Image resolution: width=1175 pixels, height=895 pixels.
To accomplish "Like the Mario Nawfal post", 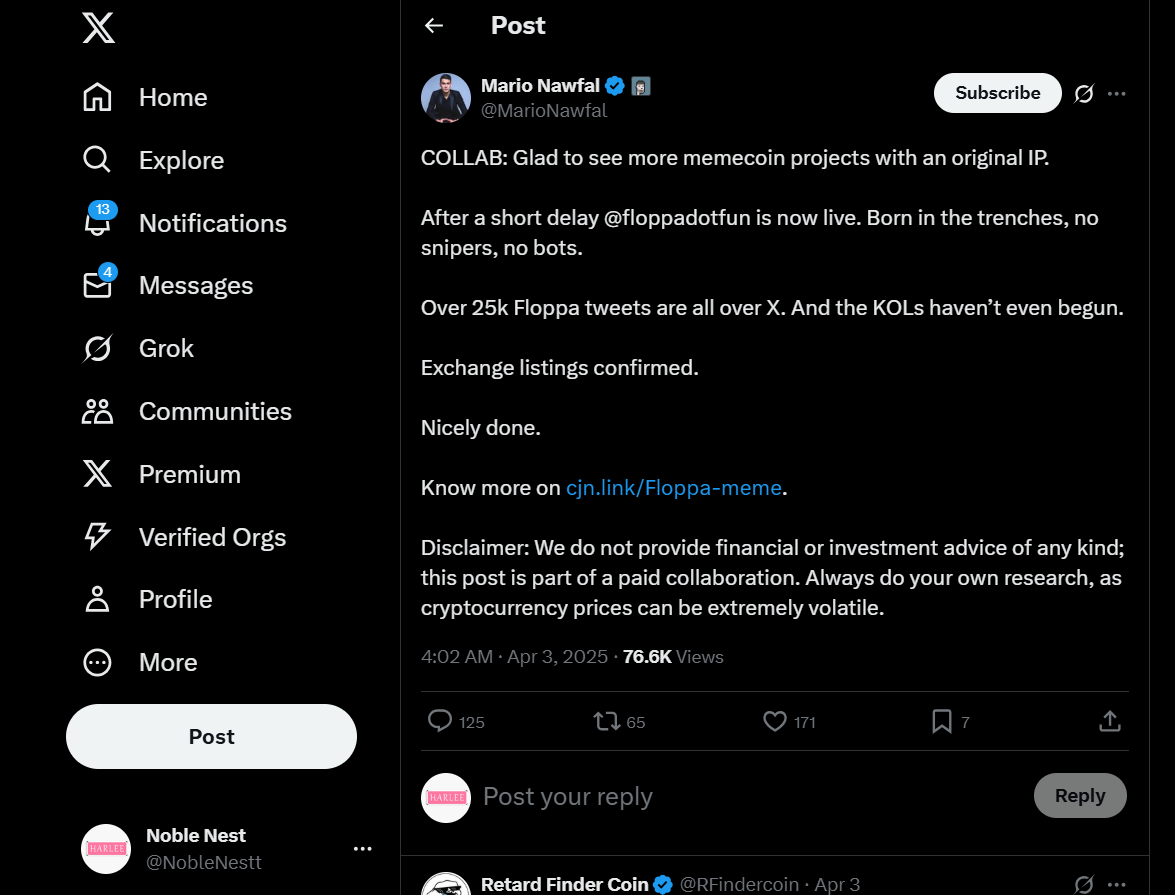I will [x=774, y=721].
